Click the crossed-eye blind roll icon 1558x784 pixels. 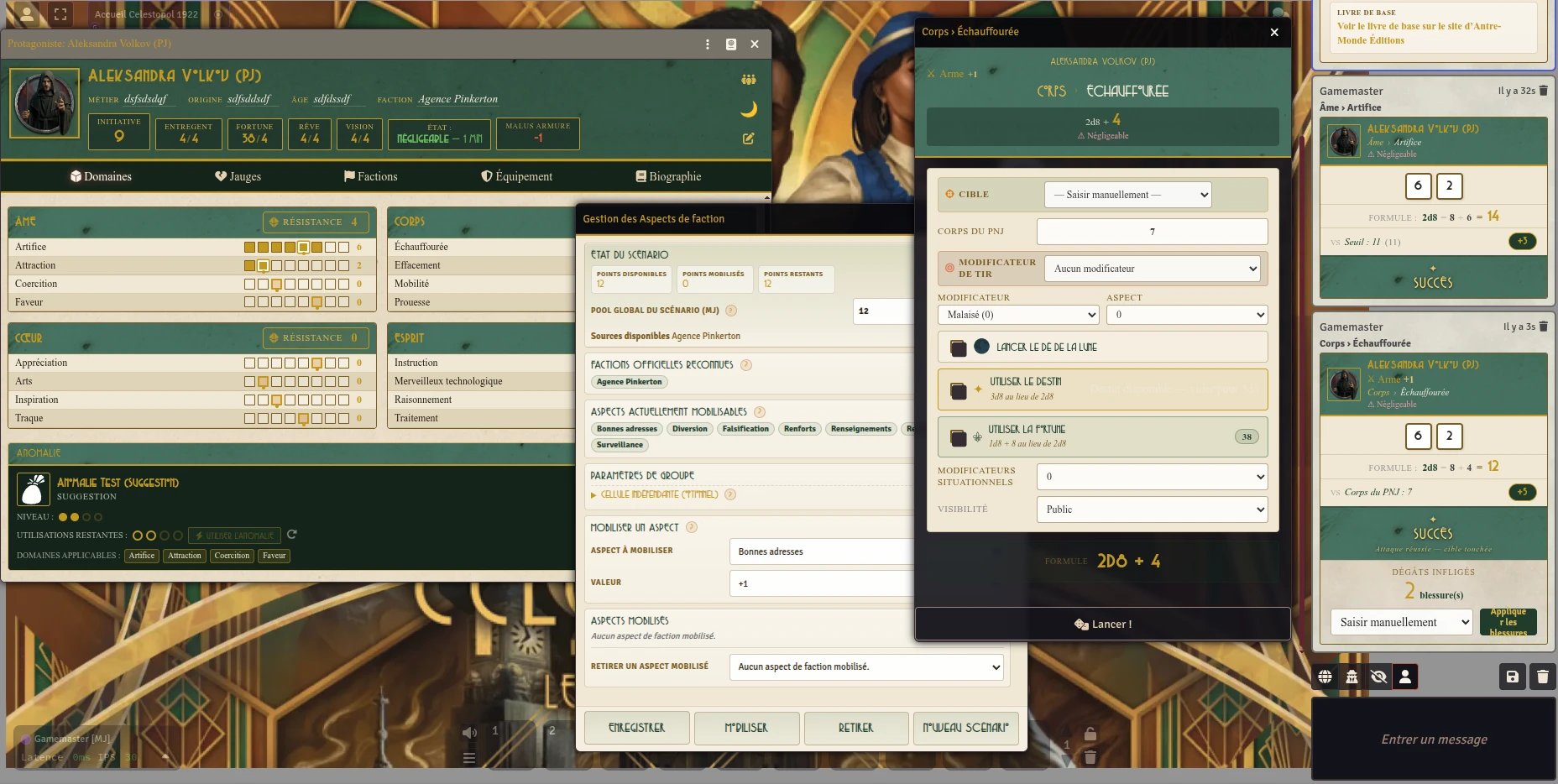coord(1378,677)
